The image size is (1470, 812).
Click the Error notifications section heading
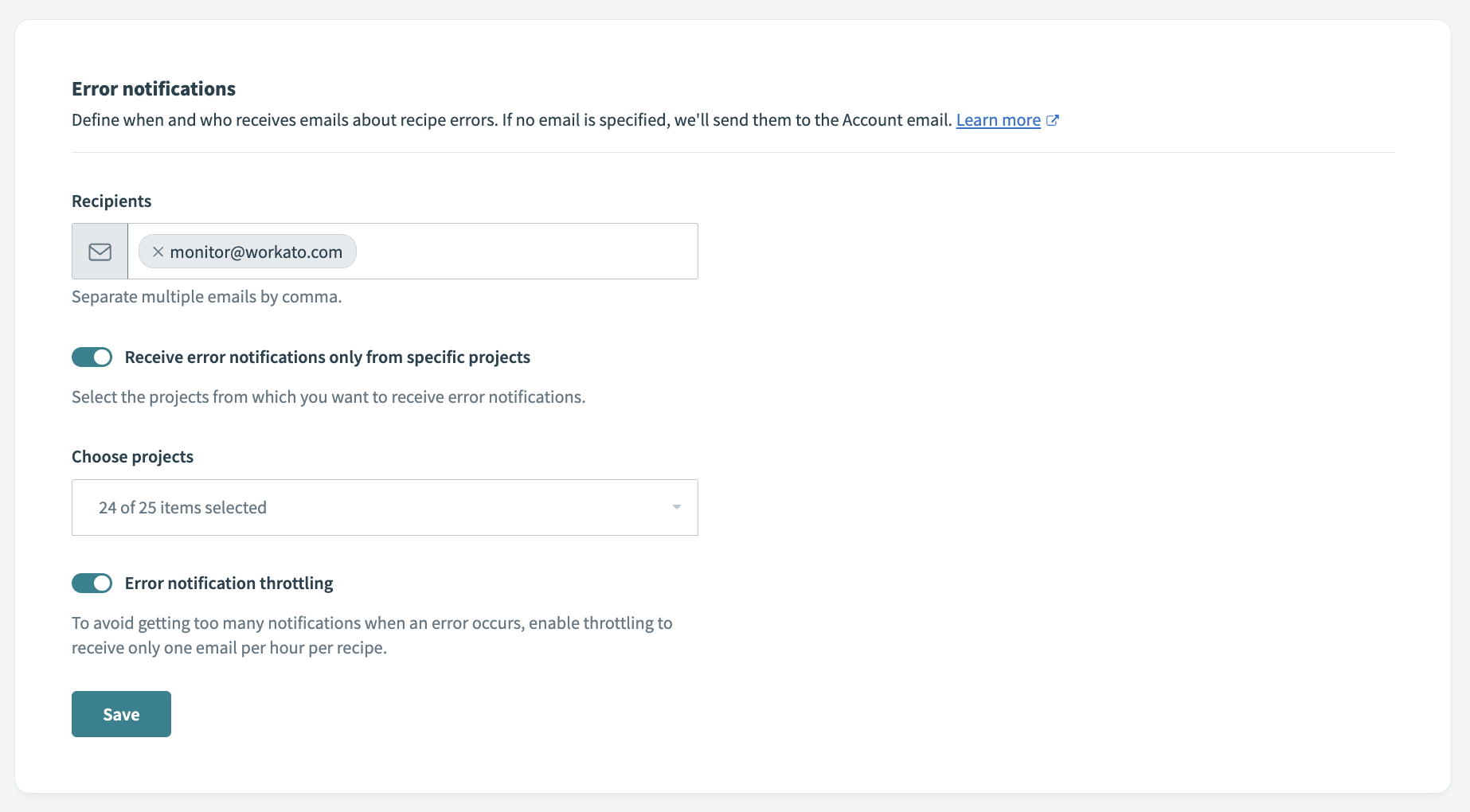click(x=154, y=88)
